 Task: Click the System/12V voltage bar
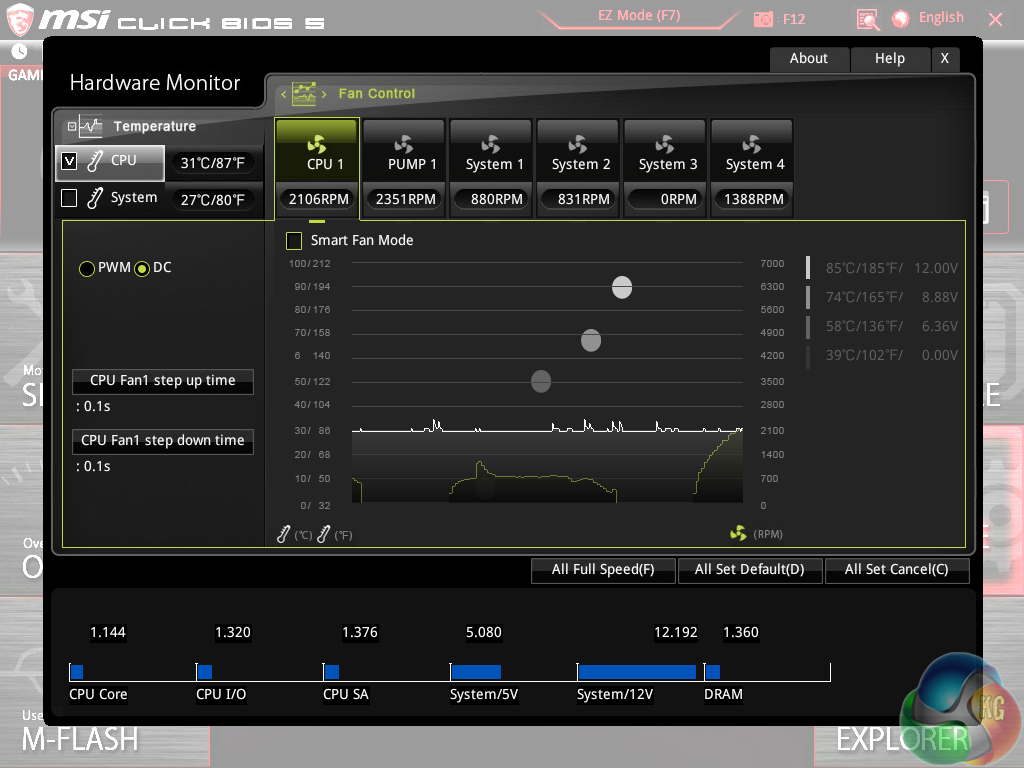point(637,672)
